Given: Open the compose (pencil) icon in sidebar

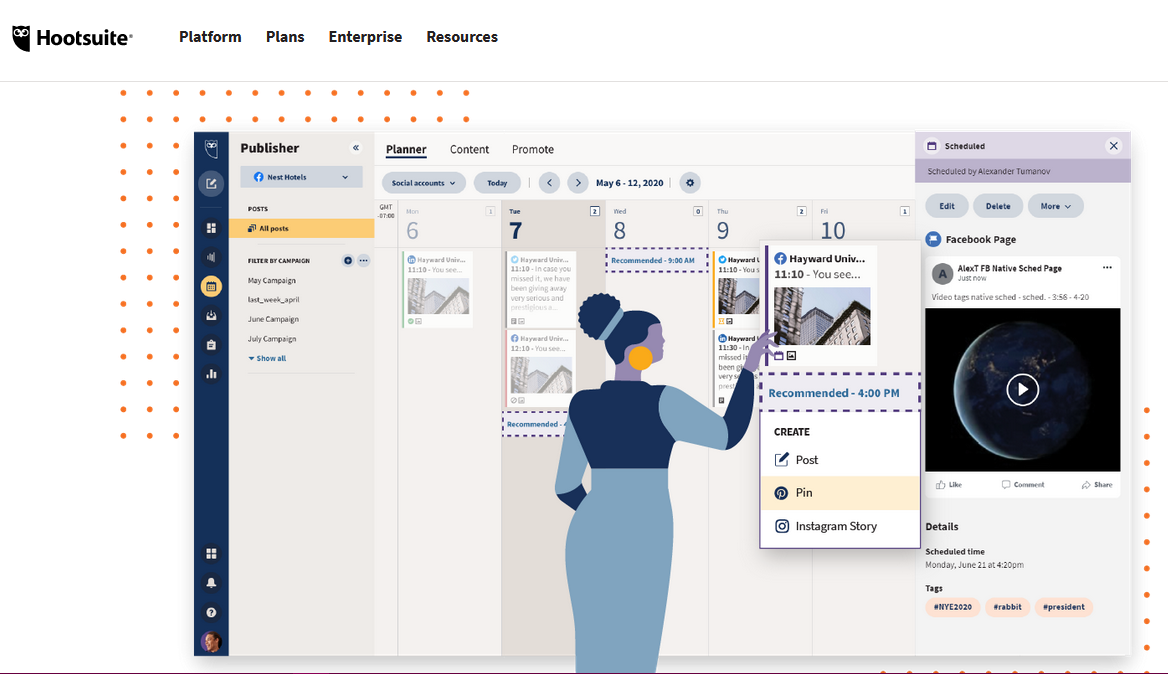Looking at the screenshot, I should click(x=212, y=183).
